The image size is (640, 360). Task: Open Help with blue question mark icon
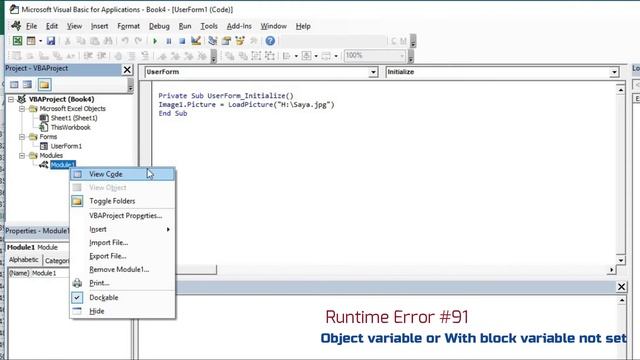pos(270,41)
